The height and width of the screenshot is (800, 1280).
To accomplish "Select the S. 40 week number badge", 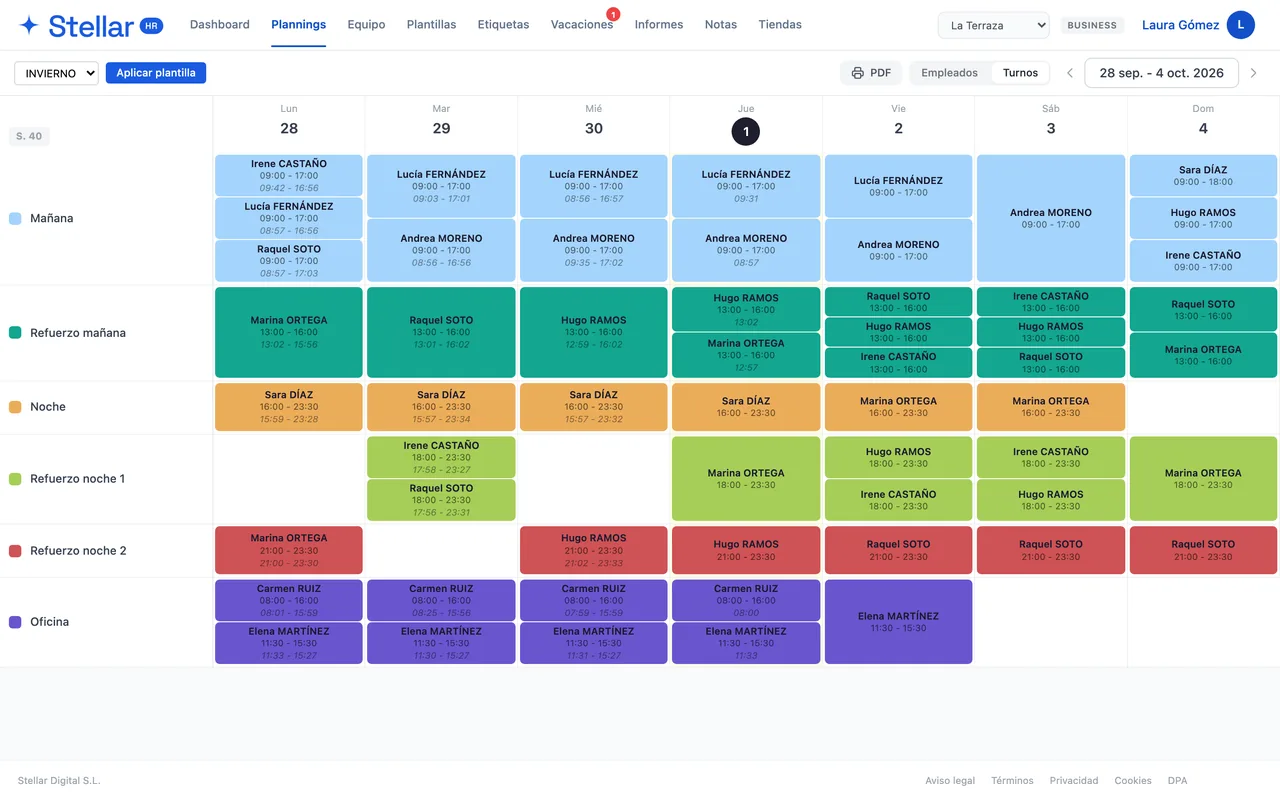I will pyautogui.click(x=29, y=136).
